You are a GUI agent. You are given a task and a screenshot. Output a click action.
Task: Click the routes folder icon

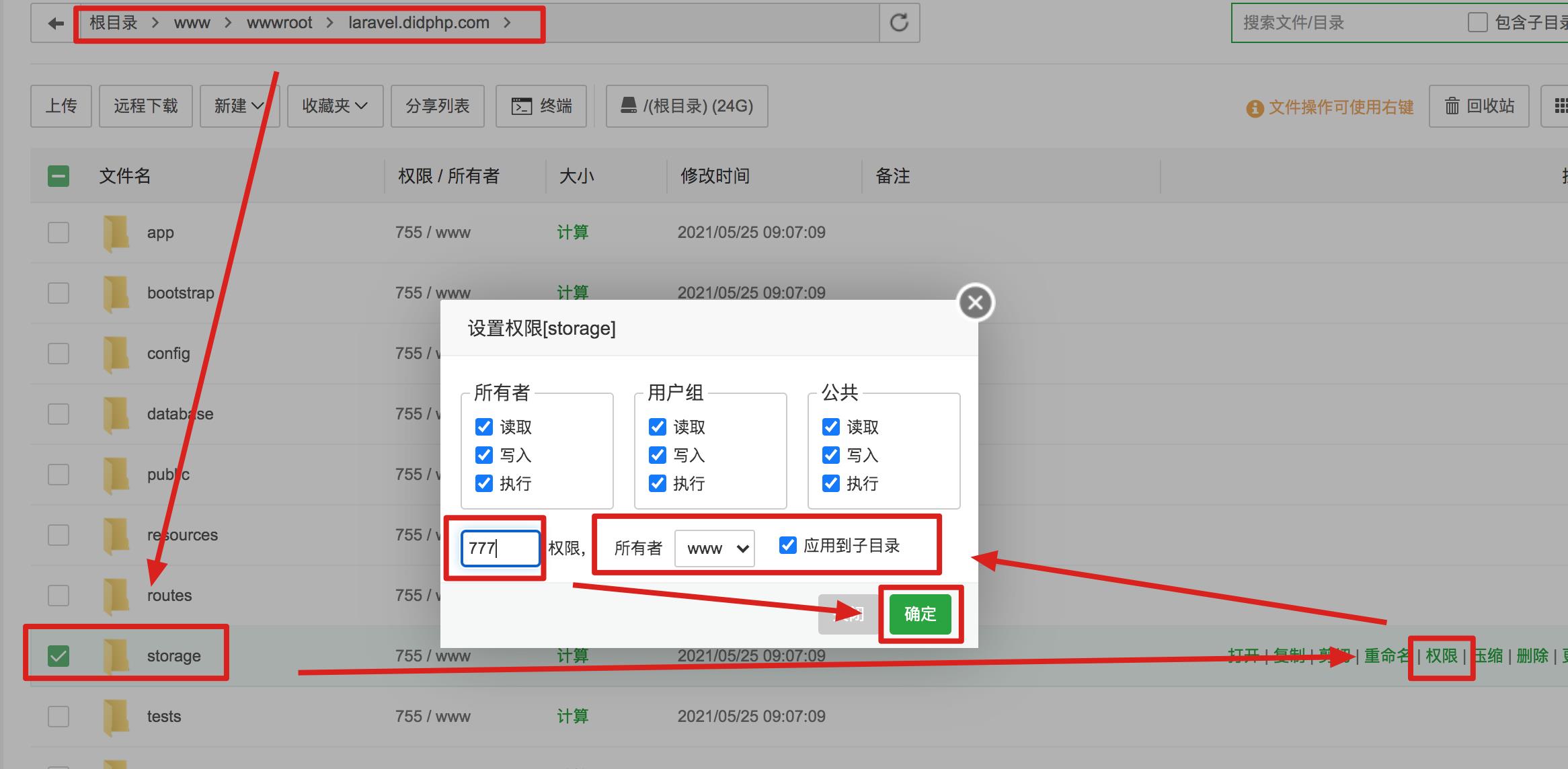[116, 596]
